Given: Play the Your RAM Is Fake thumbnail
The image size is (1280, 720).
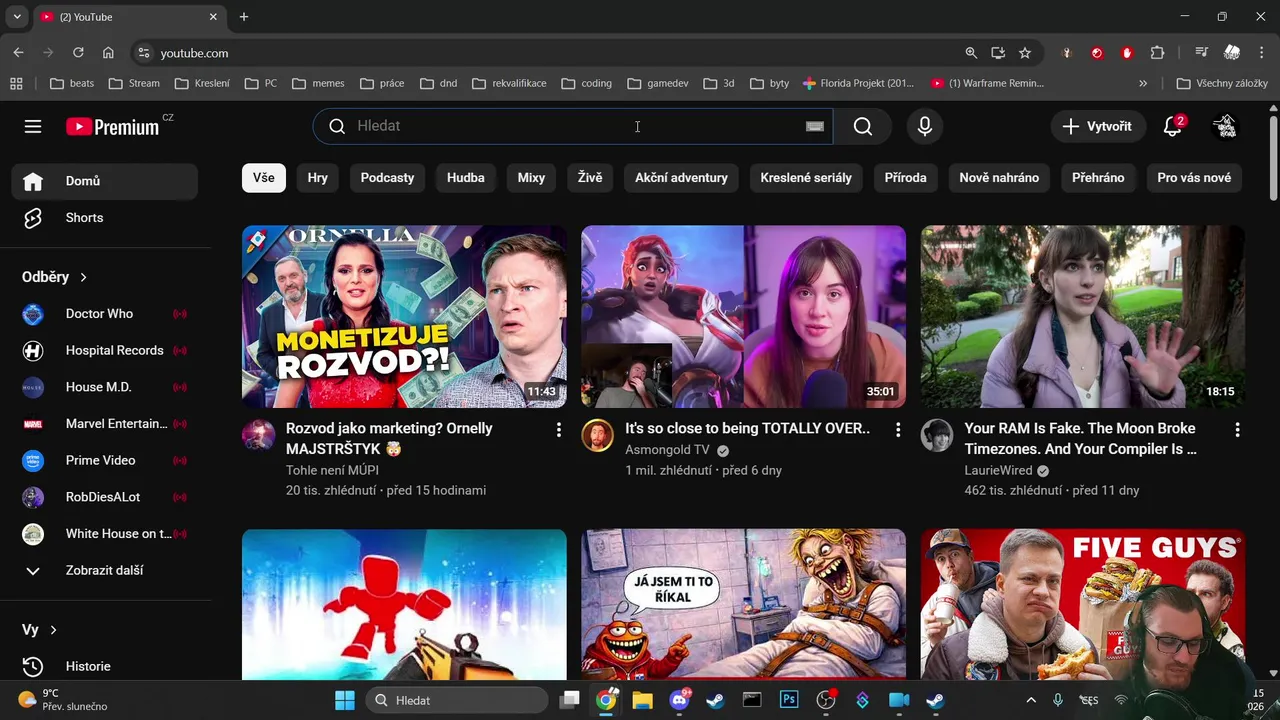Looking at the screenshot, I should [x=1083, y=316].
